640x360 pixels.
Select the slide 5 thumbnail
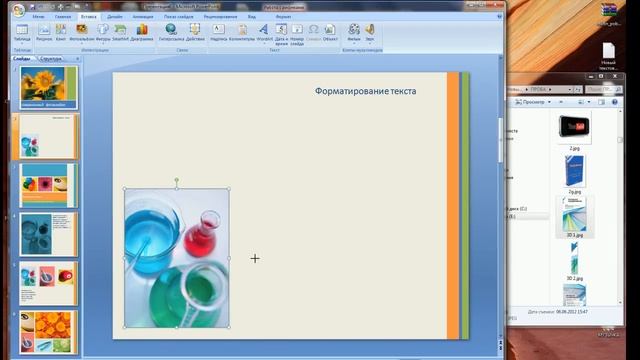coord(48,283)
